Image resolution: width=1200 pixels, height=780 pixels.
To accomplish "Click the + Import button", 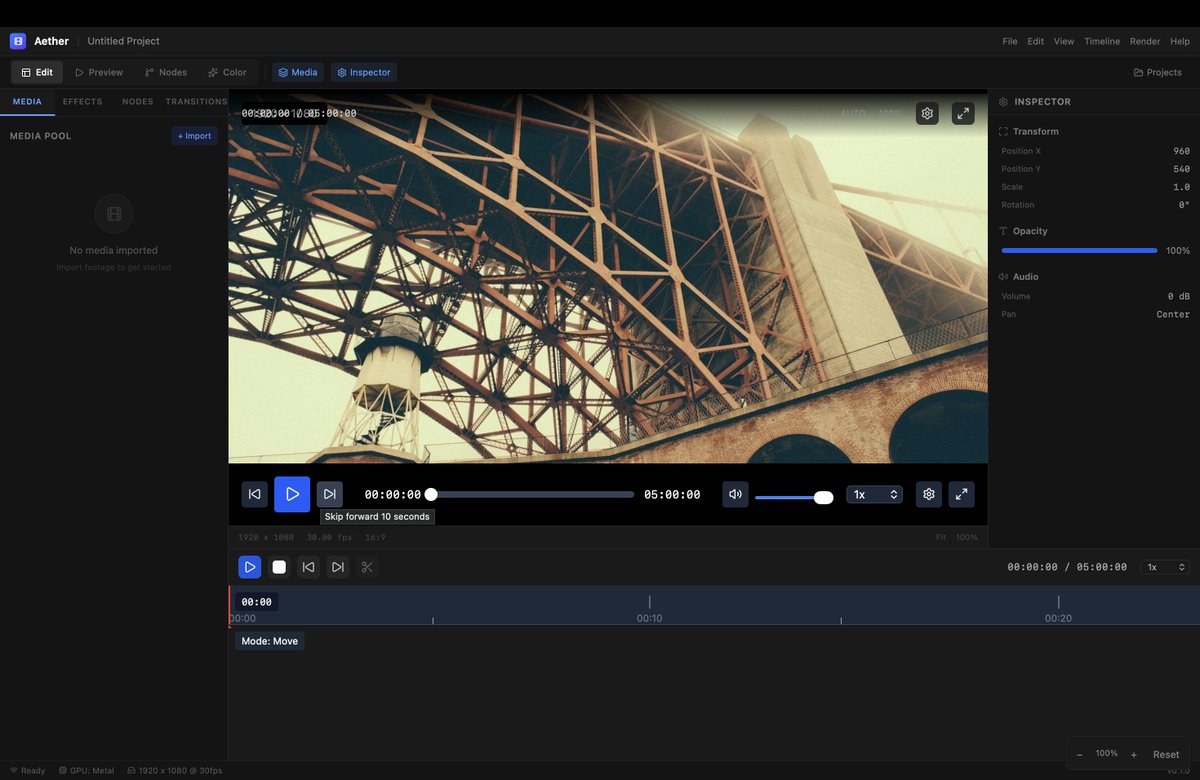I will (x=194, y=136).
